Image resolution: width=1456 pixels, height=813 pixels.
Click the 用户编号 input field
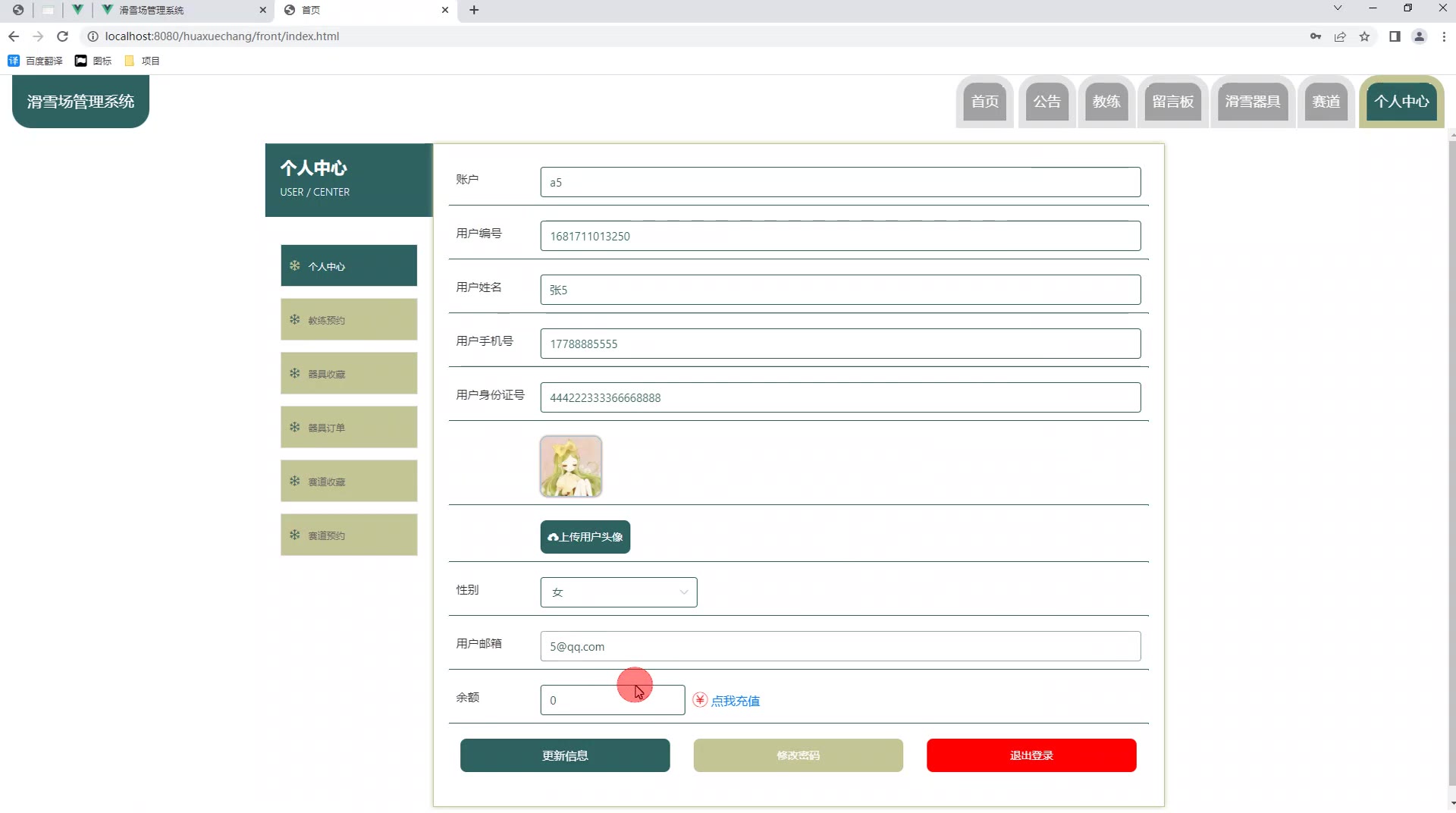(840, 236)
